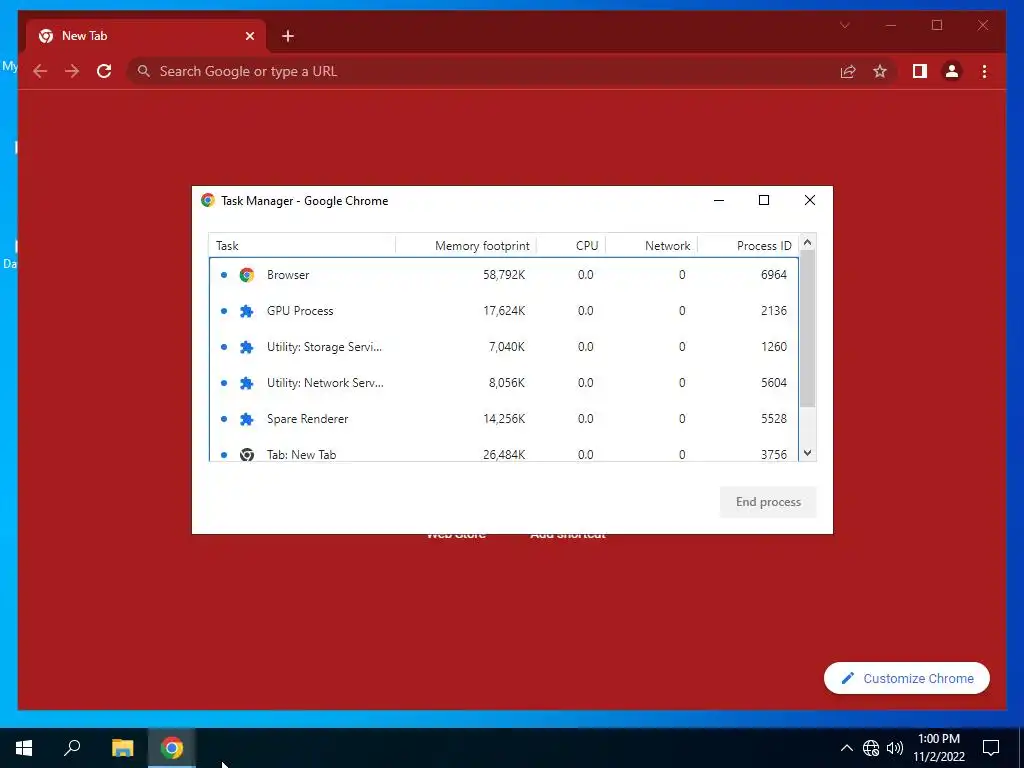Screen dimensions: 1024x768
Task: Click the Task Manager title bar Chrome icon
Action: click(x=208, y=200)
